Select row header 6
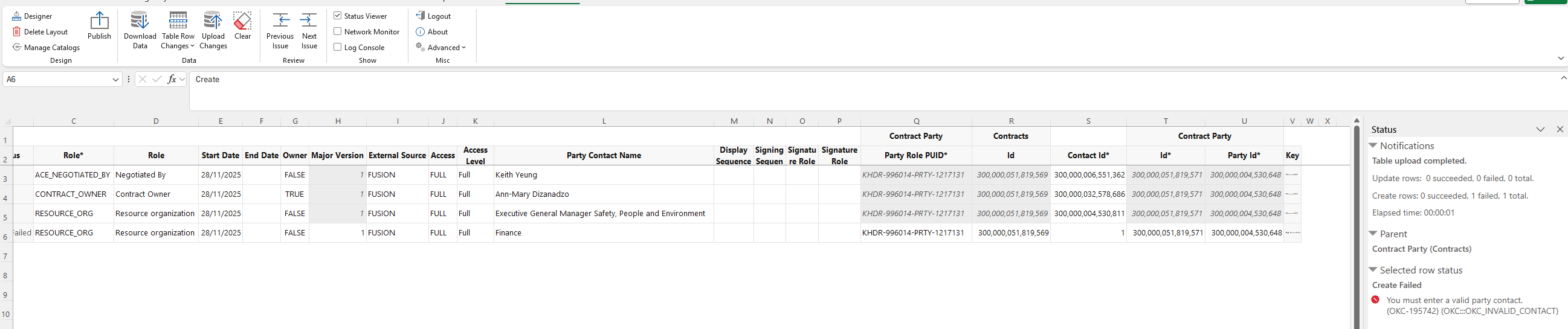Viewport: 1568px width, 329px height. [5, 237]
